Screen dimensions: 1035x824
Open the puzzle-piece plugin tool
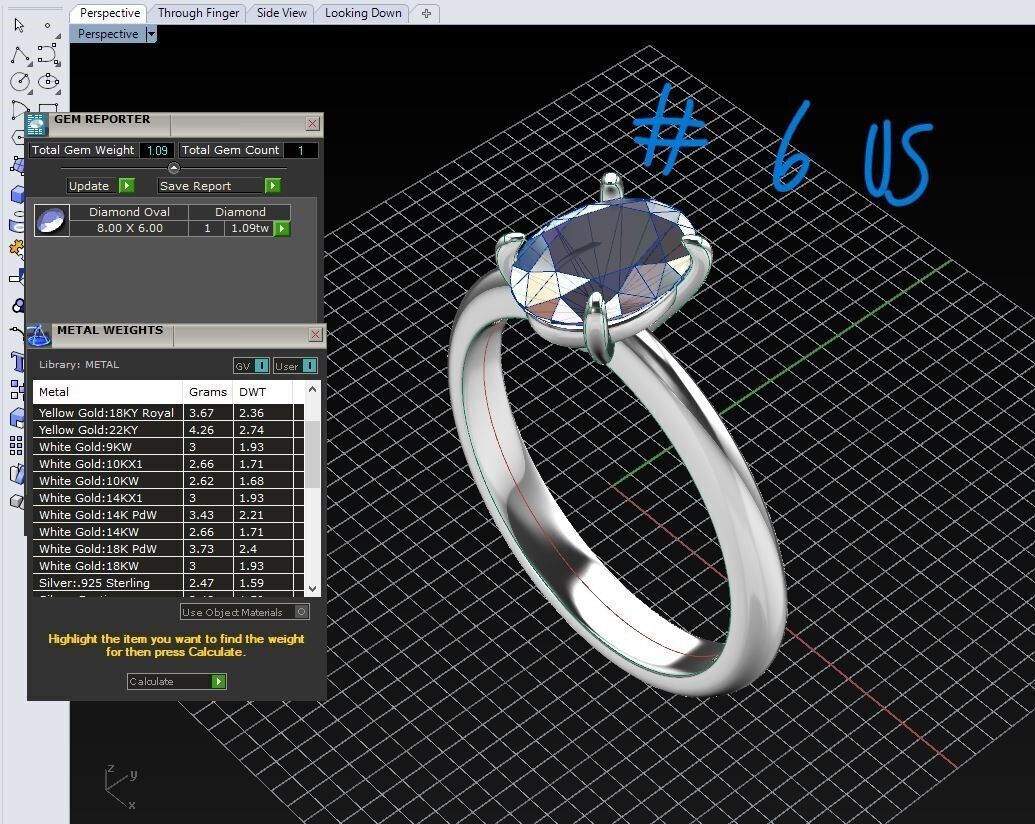pos(16,250)
